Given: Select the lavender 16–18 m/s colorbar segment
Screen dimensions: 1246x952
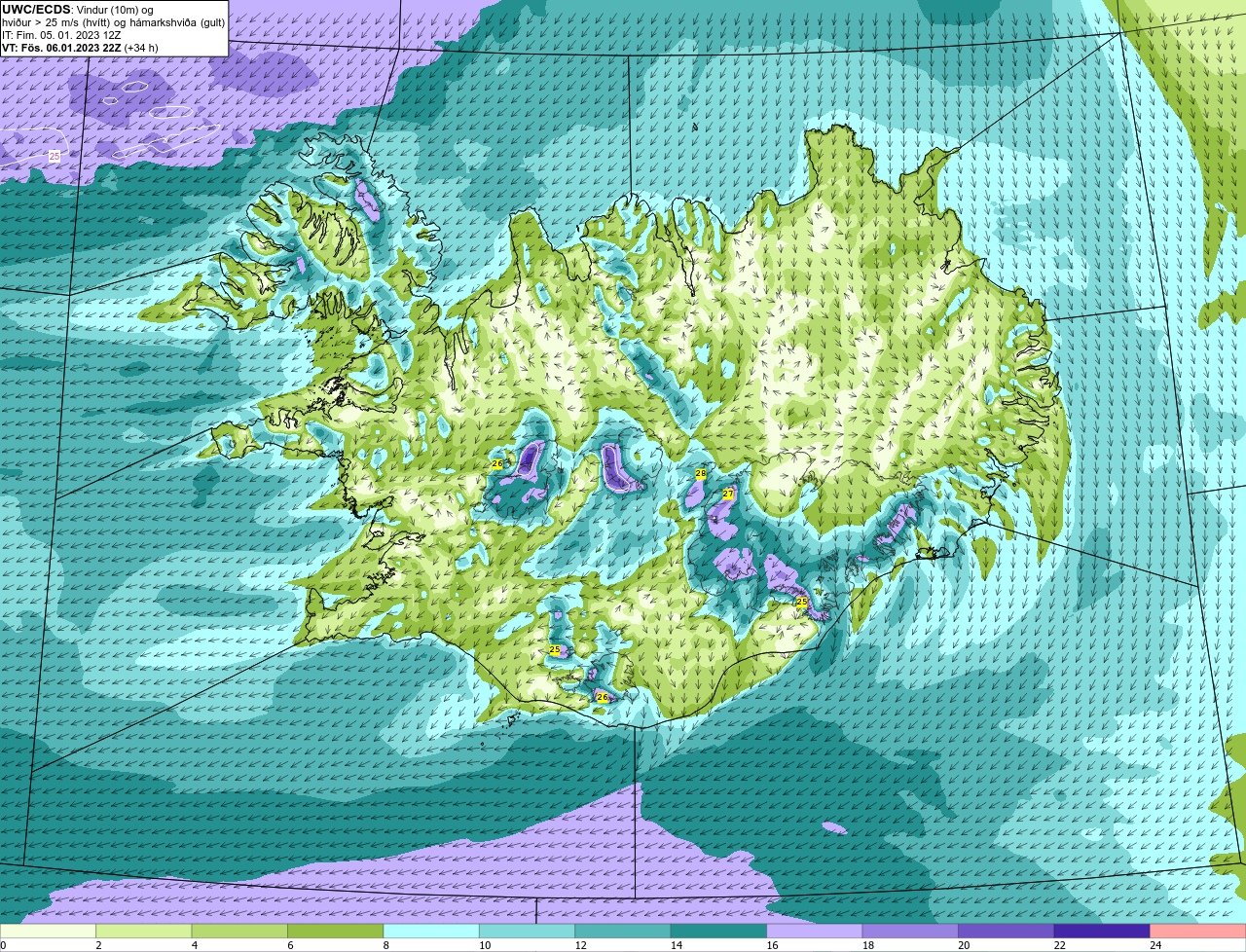Looking at the screenshot, I should pos(816,931).
